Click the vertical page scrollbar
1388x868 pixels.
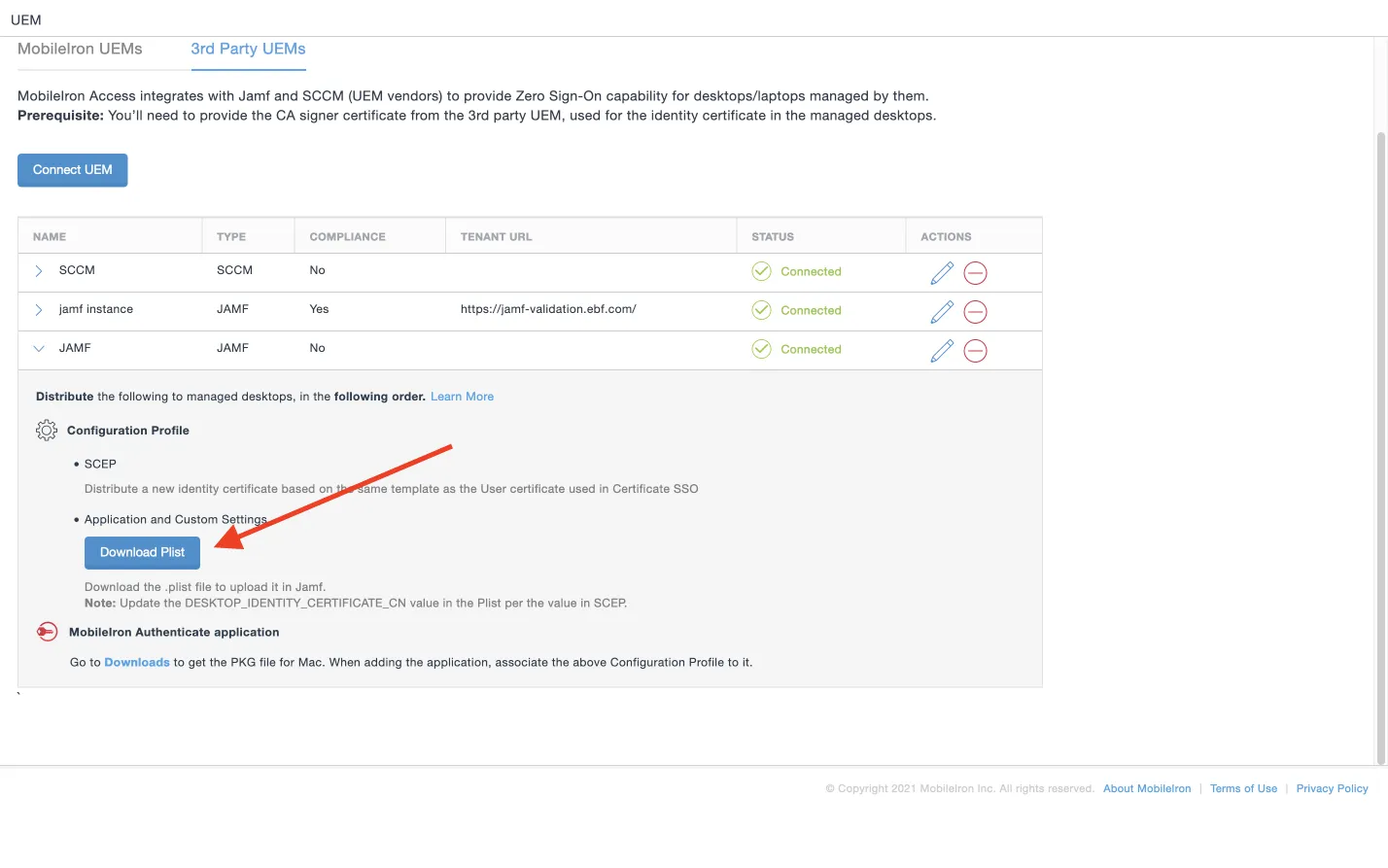(1380, 447)
